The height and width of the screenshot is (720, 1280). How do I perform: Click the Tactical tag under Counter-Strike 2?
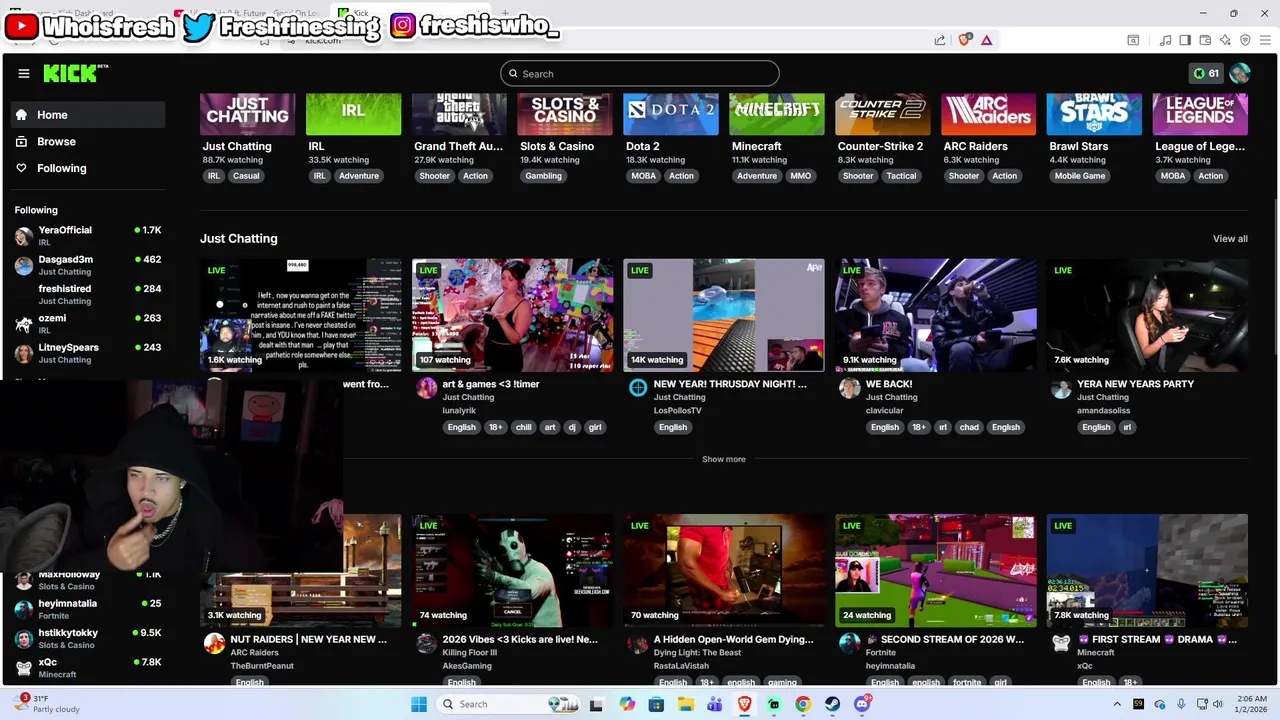point(901,176)
